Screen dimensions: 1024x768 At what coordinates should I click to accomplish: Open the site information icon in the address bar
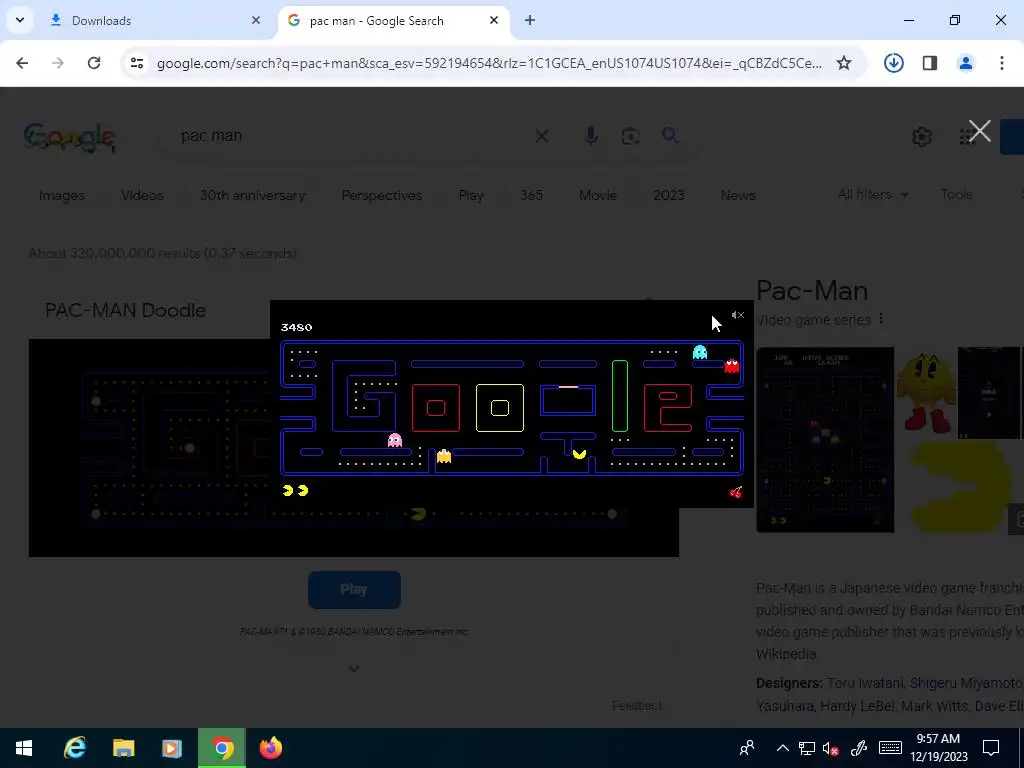coord(137,63)
